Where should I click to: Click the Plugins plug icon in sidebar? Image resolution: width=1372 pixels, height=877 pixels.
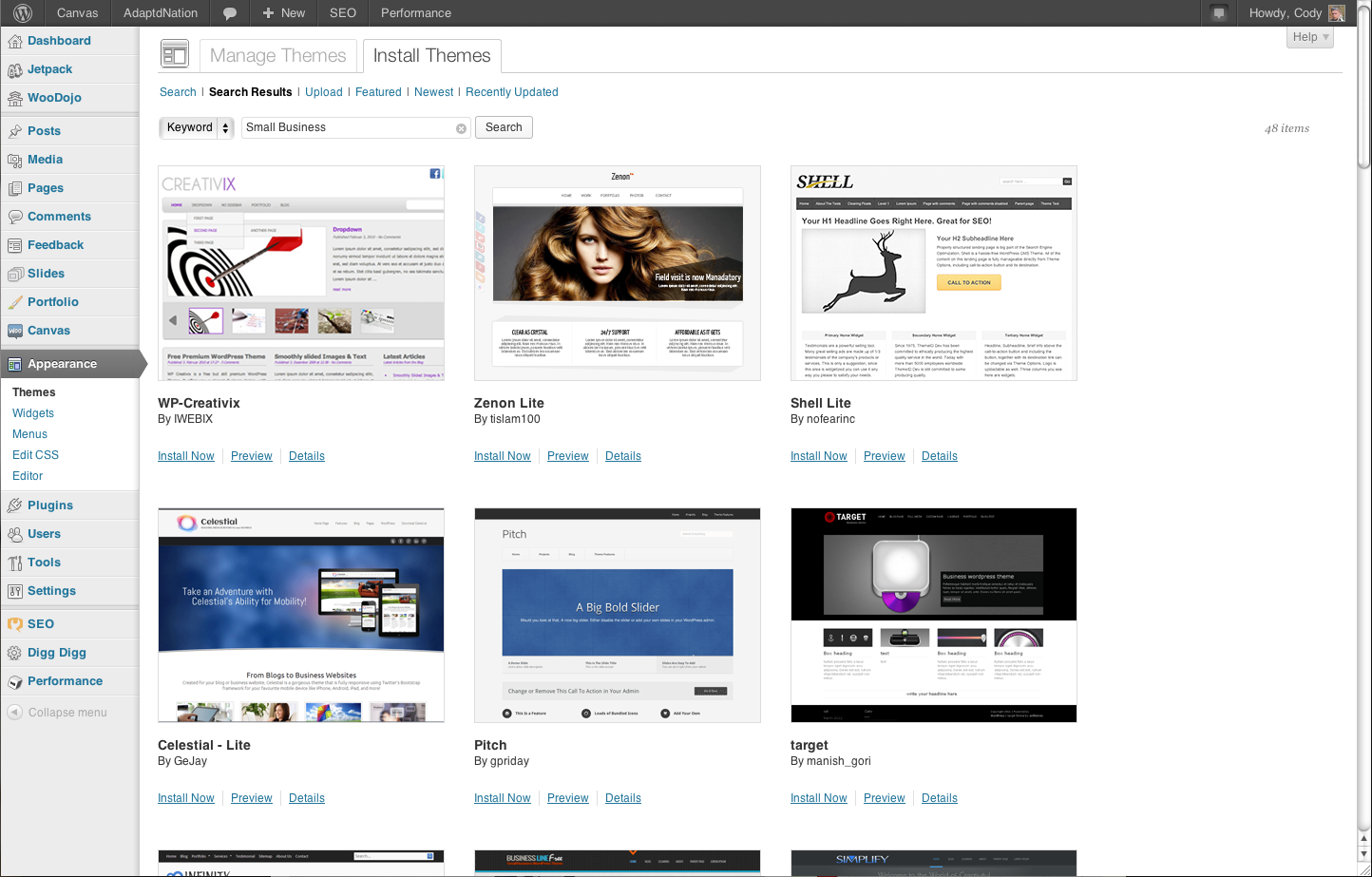(x=17, y=505)
